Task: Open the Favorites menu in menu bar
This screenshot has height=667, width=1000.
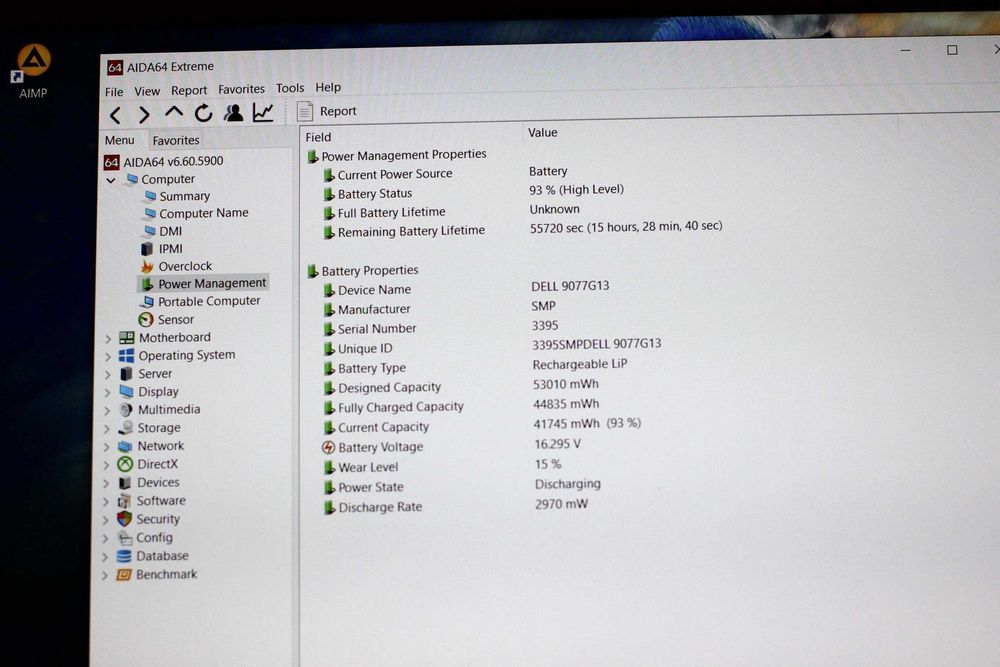Action: 241,89
